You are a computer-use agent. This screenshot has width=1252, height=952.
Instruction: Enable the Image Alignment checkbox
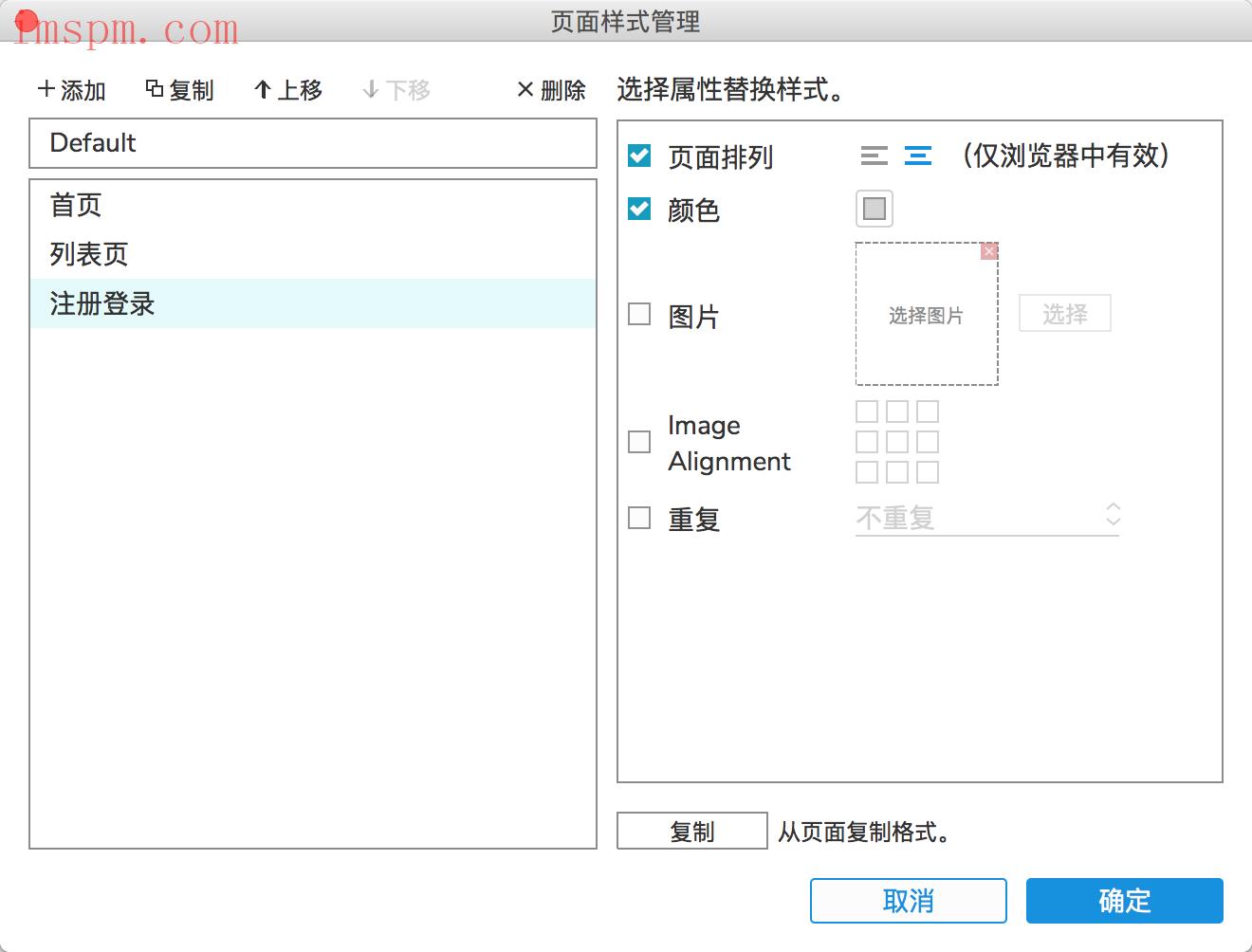pyautogui.click(x=639, y=442)
